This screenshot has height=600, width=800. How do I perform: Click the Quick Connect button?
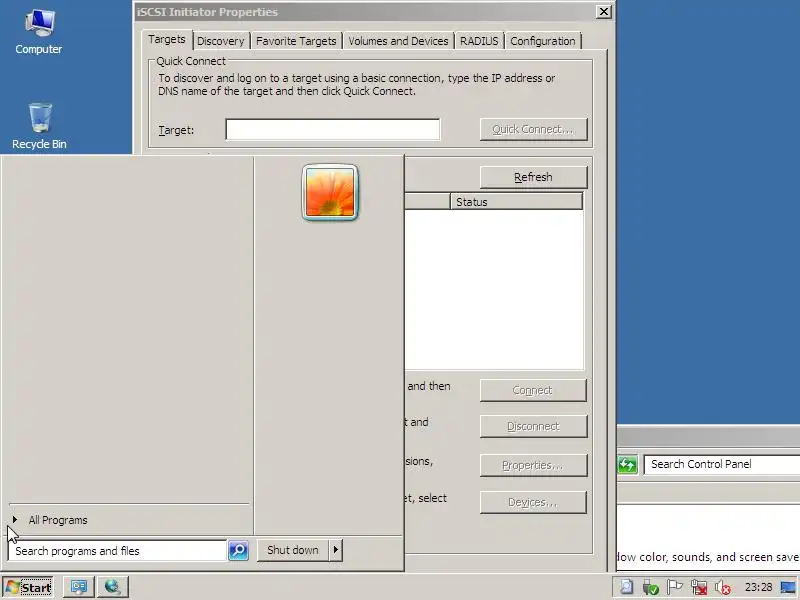tap(533, 130)
